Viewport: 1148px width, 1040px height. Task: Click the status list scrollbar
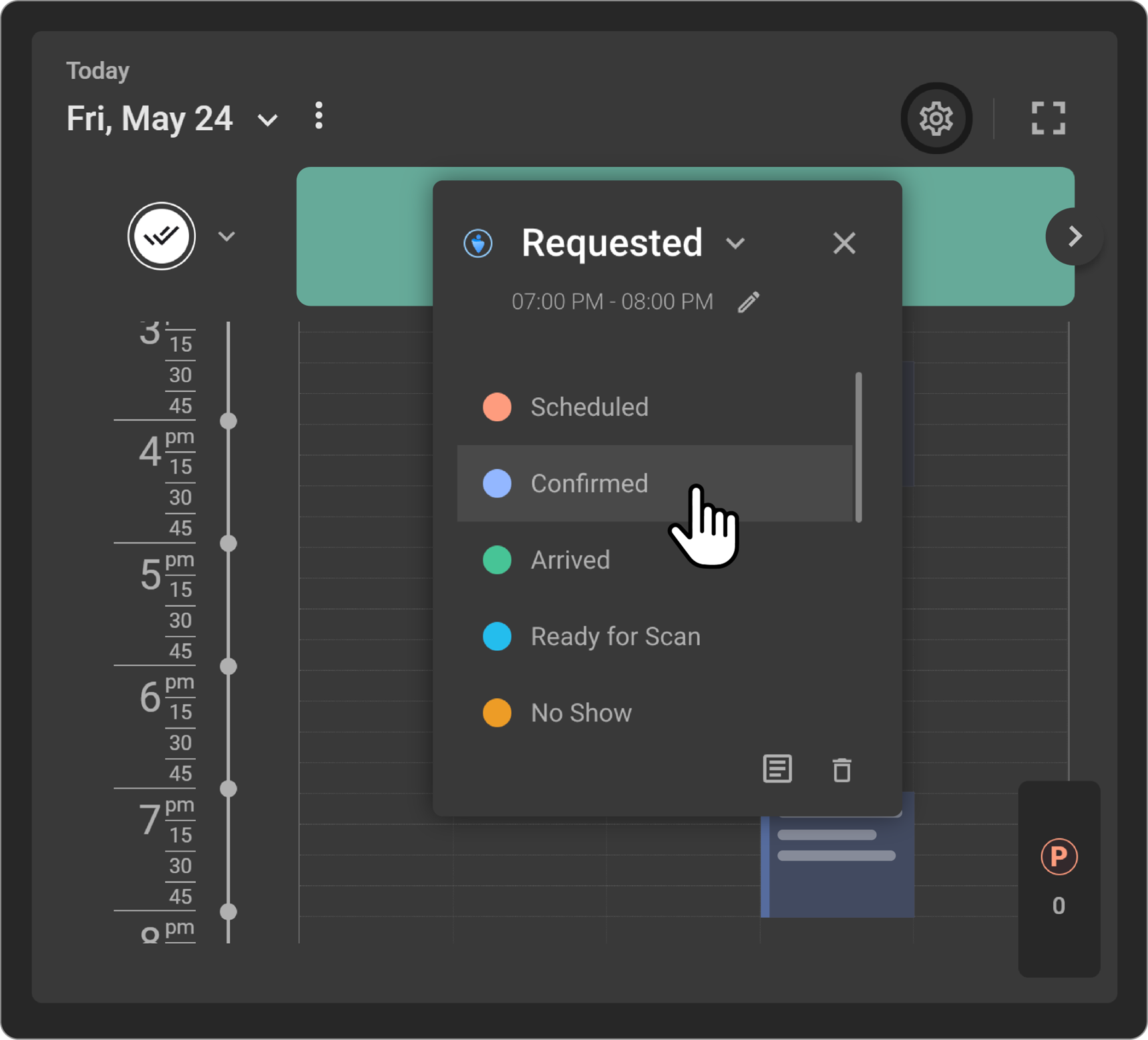pos(858,447)
